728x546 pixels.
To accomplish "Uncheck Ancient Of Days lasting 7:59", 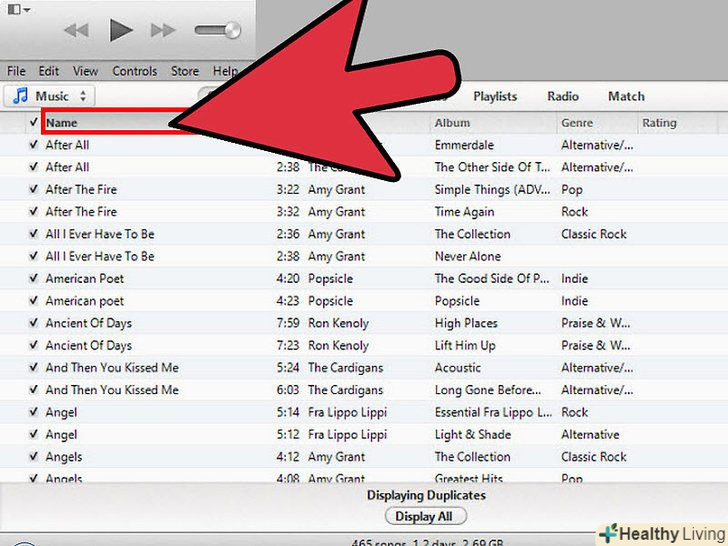I will 33,323.
